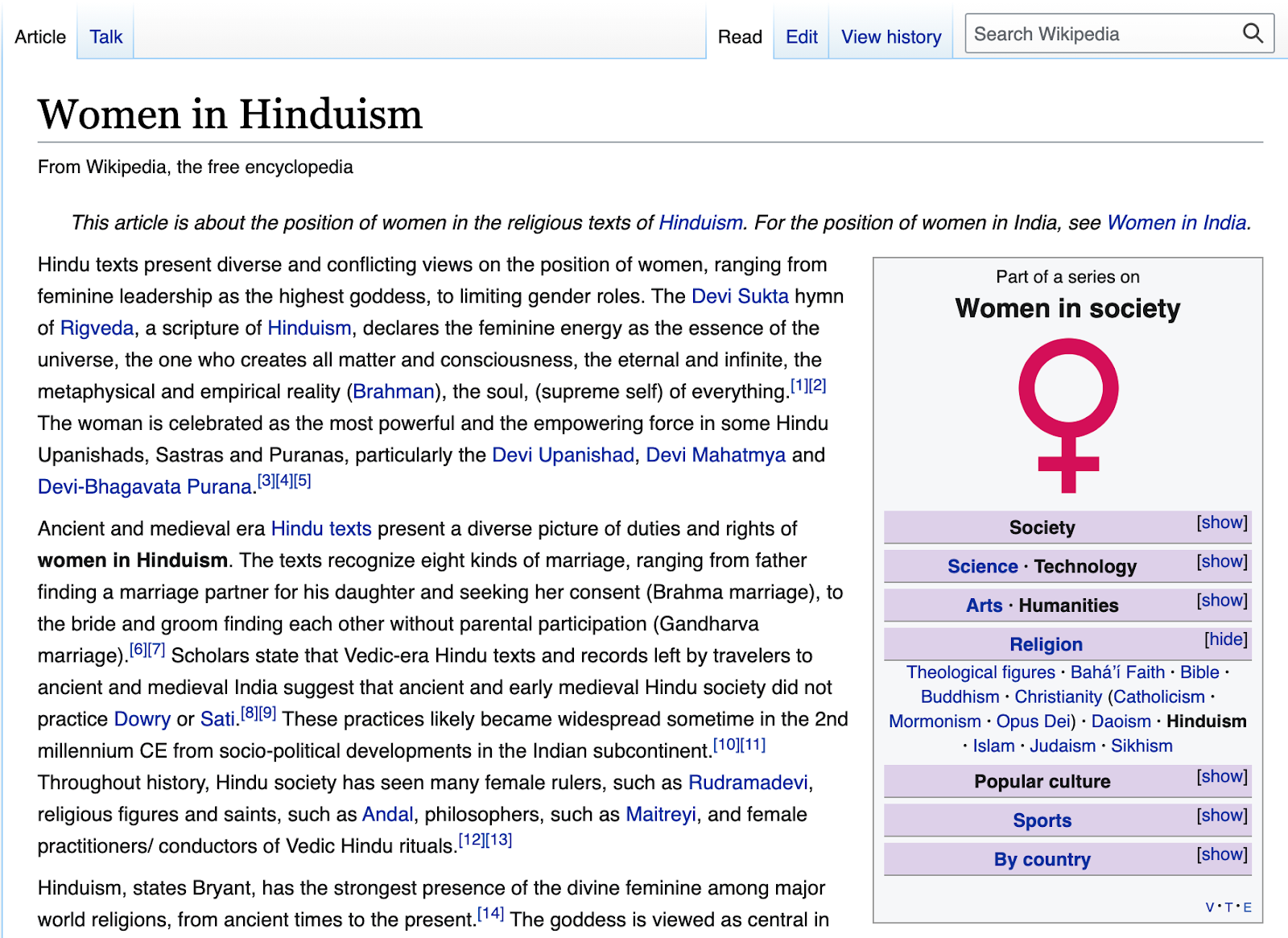1288x938 pixels.
Task: Follow the Rigveda link
Action: coord(97,329)
